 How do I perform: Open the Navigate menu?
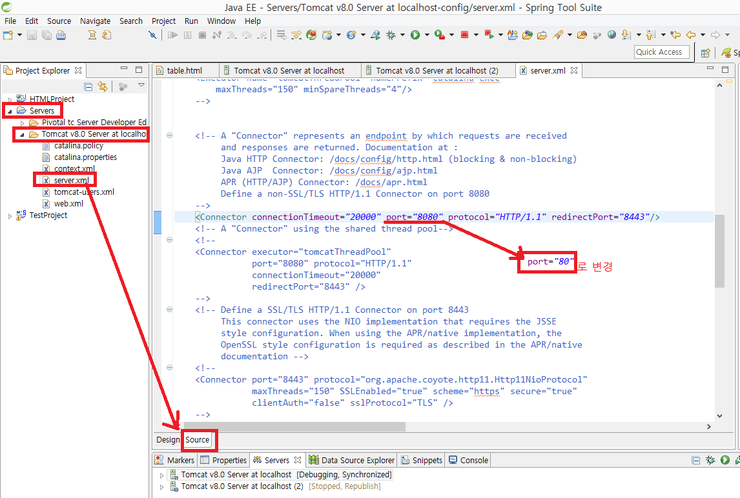pos(95,20)
